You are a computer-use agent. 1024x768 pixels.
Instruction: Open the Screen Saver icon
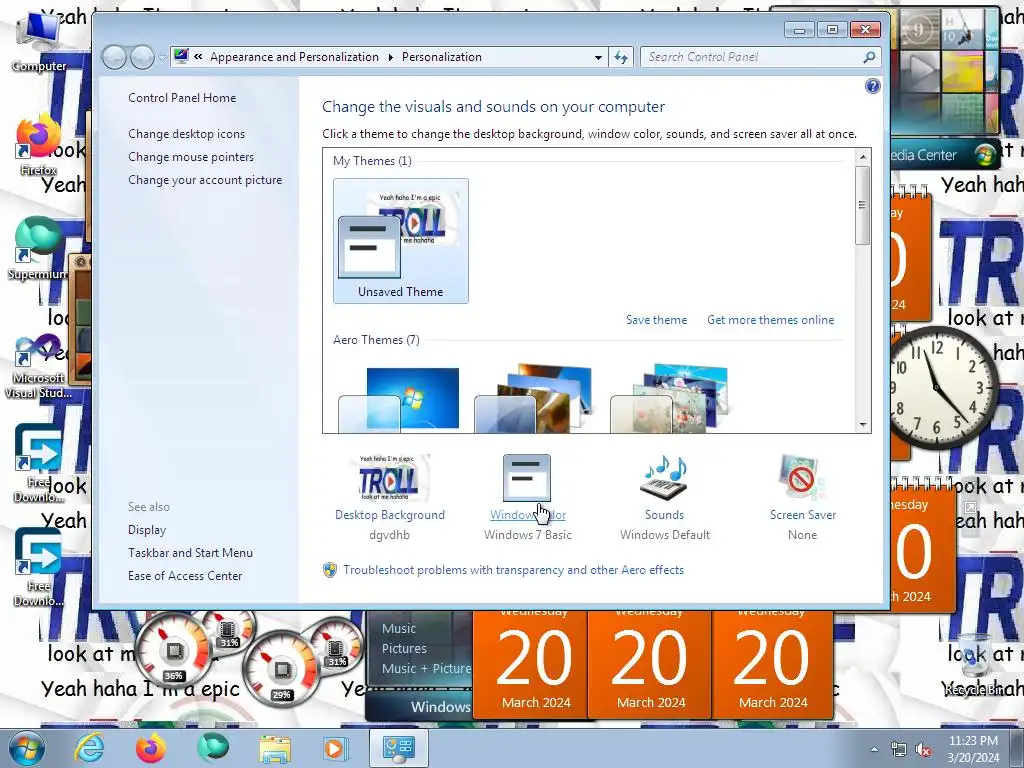802,478
